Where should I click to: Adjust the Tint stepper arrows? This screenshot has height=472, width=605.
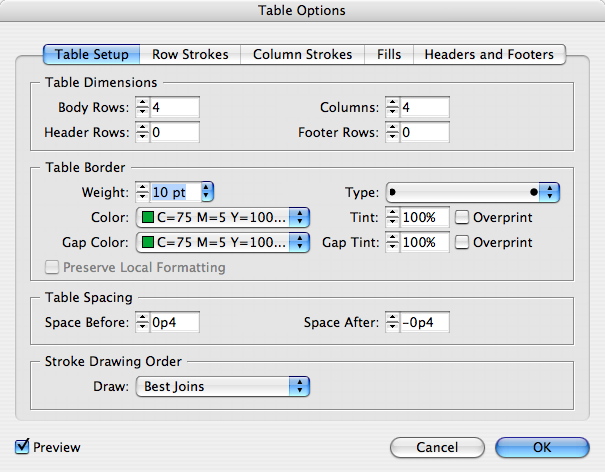click(x=392, y=217)
